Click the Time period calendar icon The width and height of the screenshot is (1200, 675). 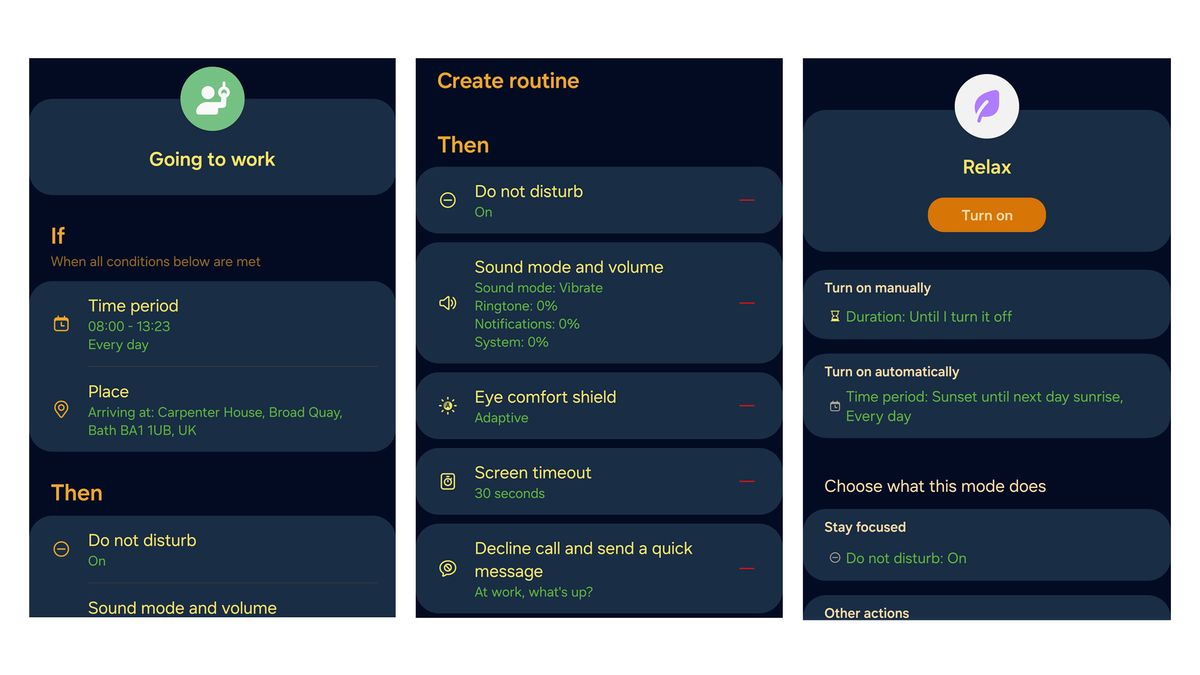(61, 324)
